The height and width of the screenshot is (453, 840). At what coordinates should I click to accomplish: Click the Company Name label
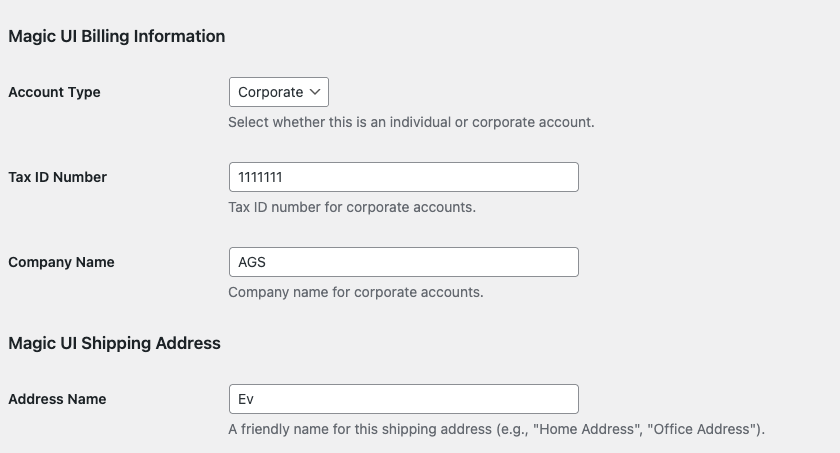point(61,262)
